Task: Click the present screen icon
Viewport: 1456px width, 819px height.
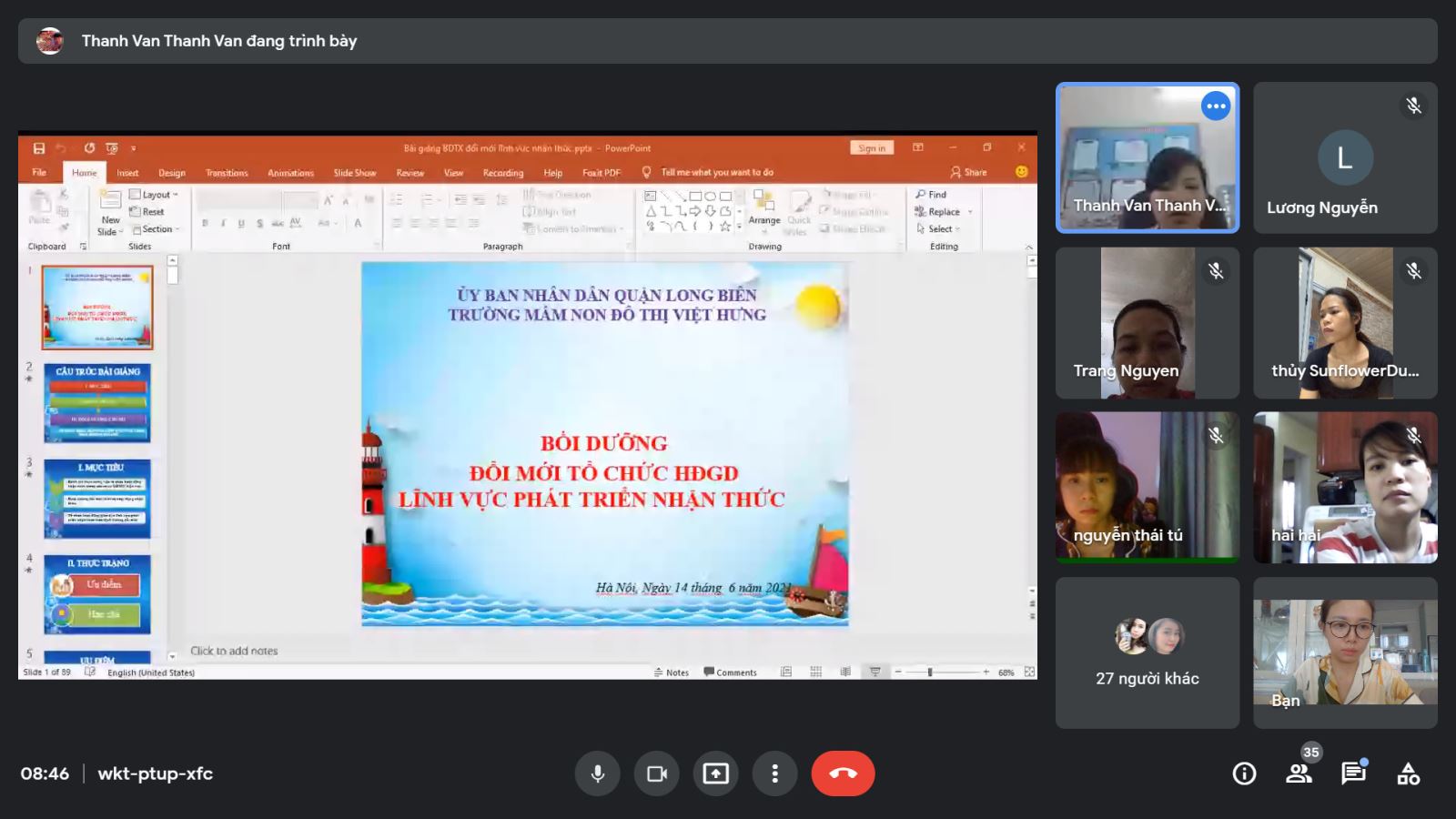Action: pyautogui.click(x=716, y=773)
